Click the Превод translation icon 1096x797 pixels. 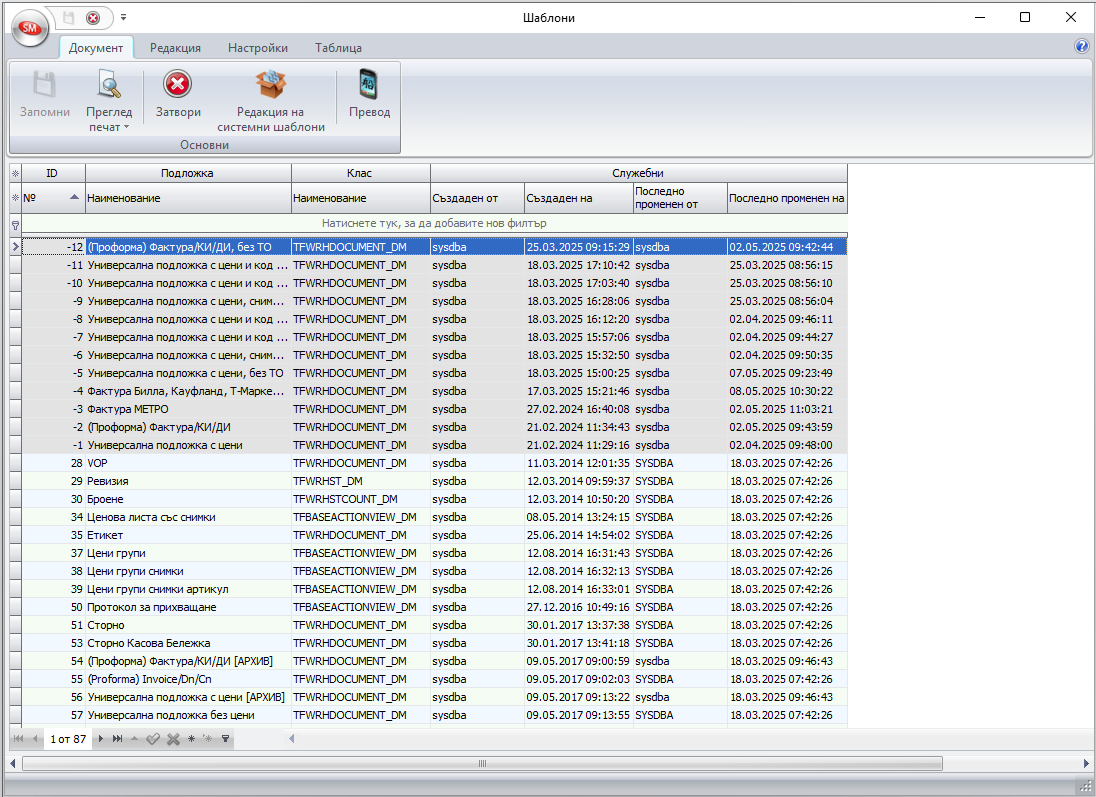pos(369,85)
